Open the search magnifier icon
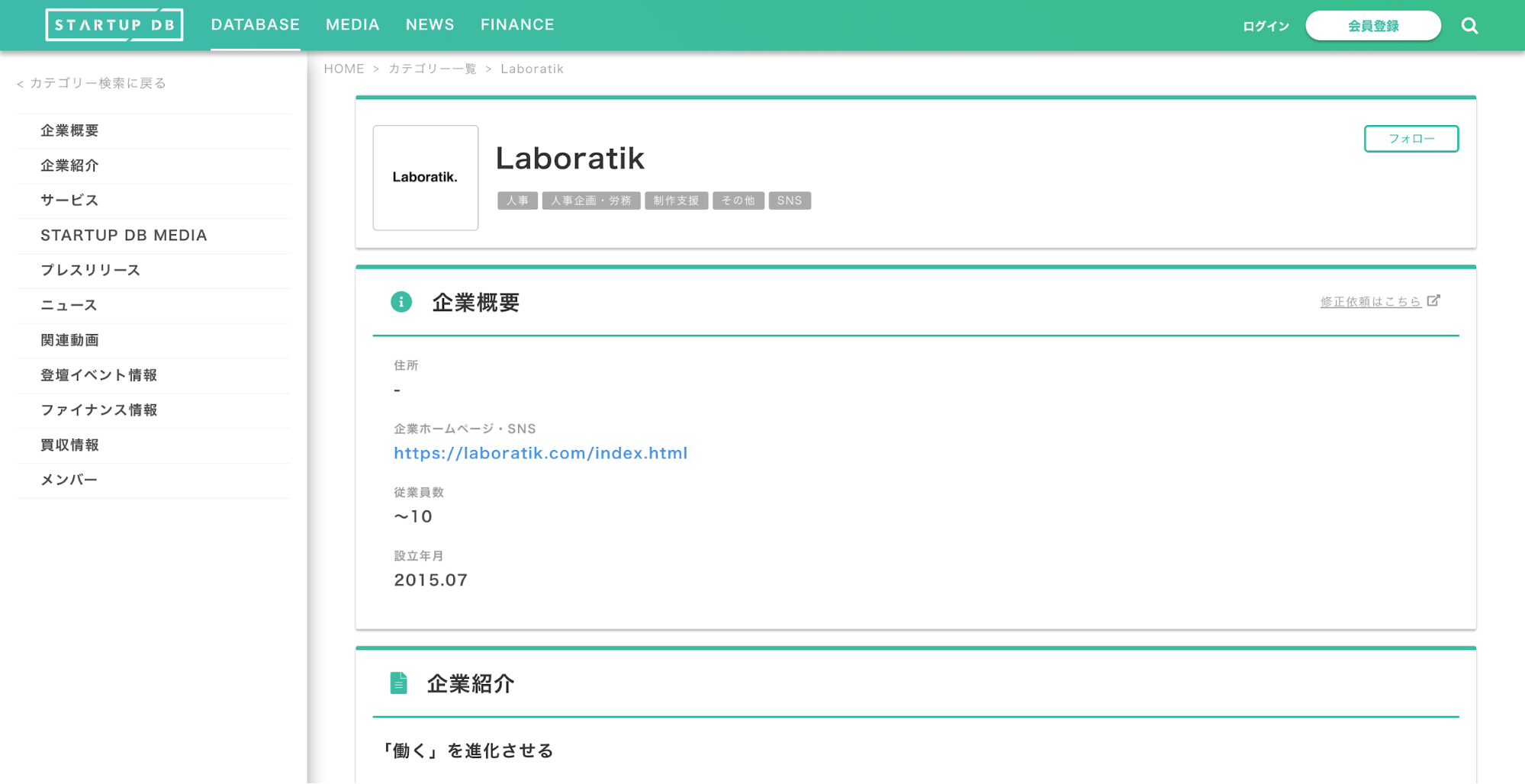The height and width of the screenshot is (784, 1525). pos(1469,26)
